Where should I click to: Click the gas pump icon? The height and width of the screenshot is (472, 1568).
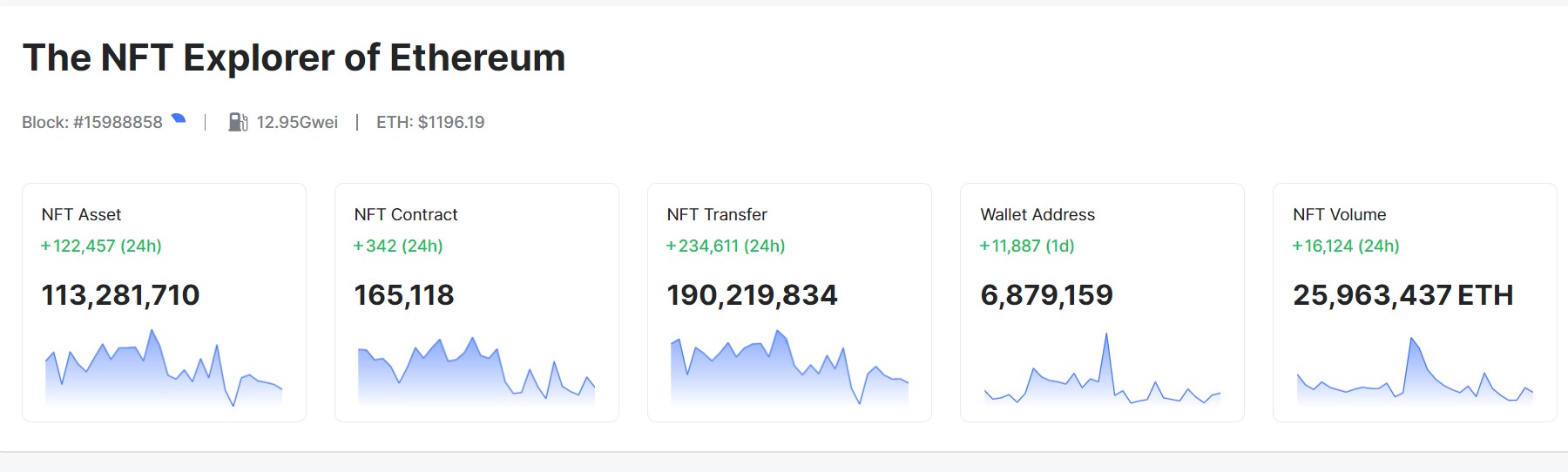click(238, 122)
